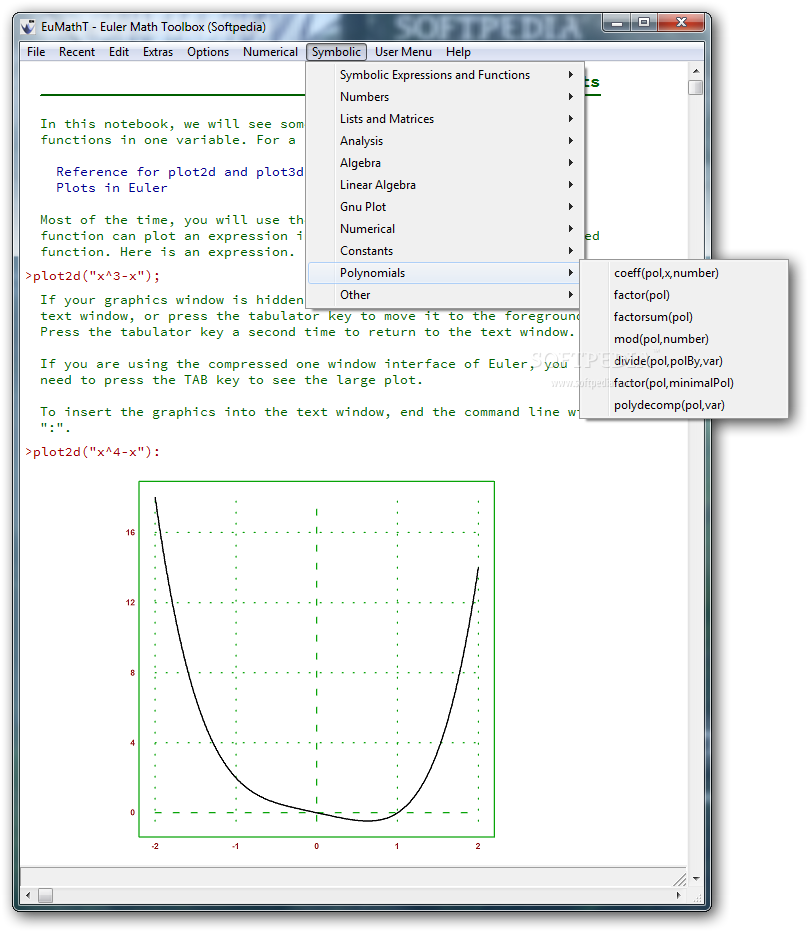Close the EuMathT window
This screenshot has width=809, height=932.
point(681,23)
